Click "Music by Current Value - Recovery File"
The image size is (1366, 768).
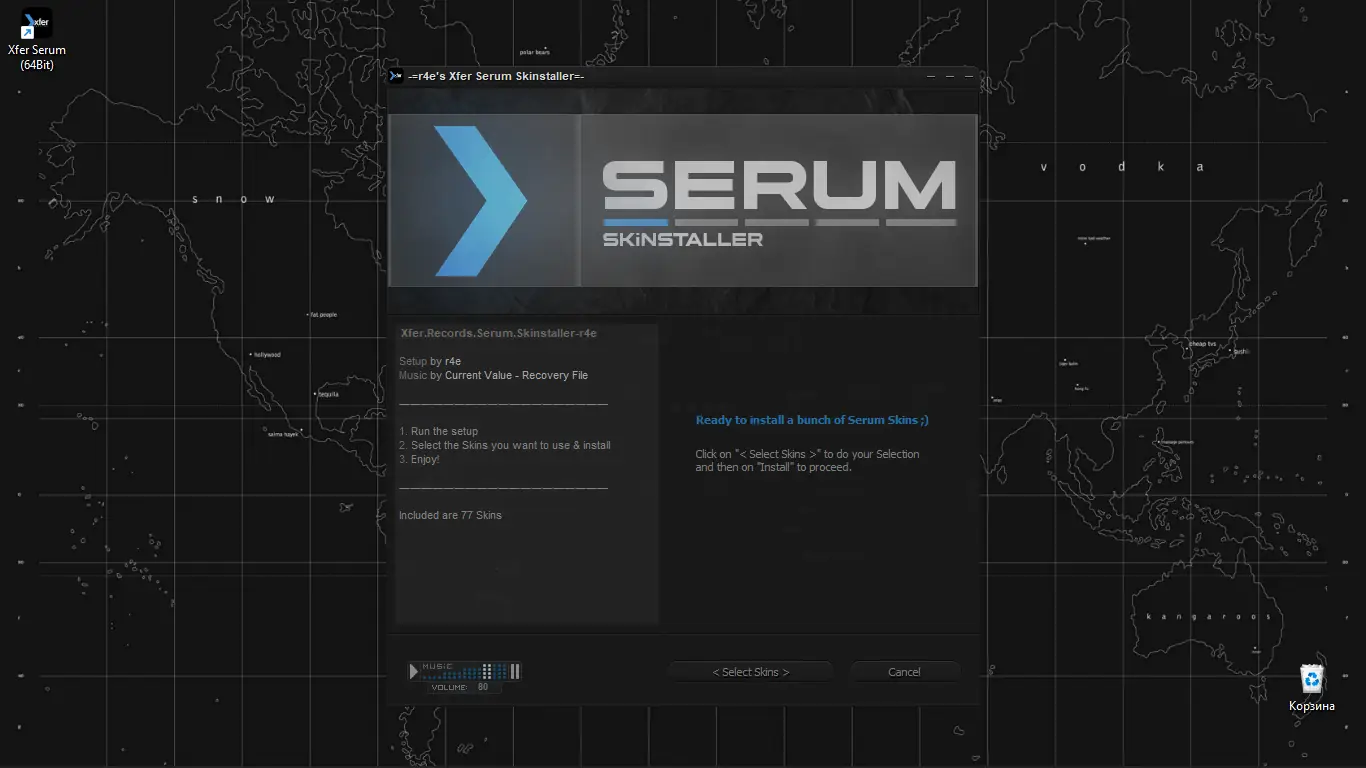(493, 375)
